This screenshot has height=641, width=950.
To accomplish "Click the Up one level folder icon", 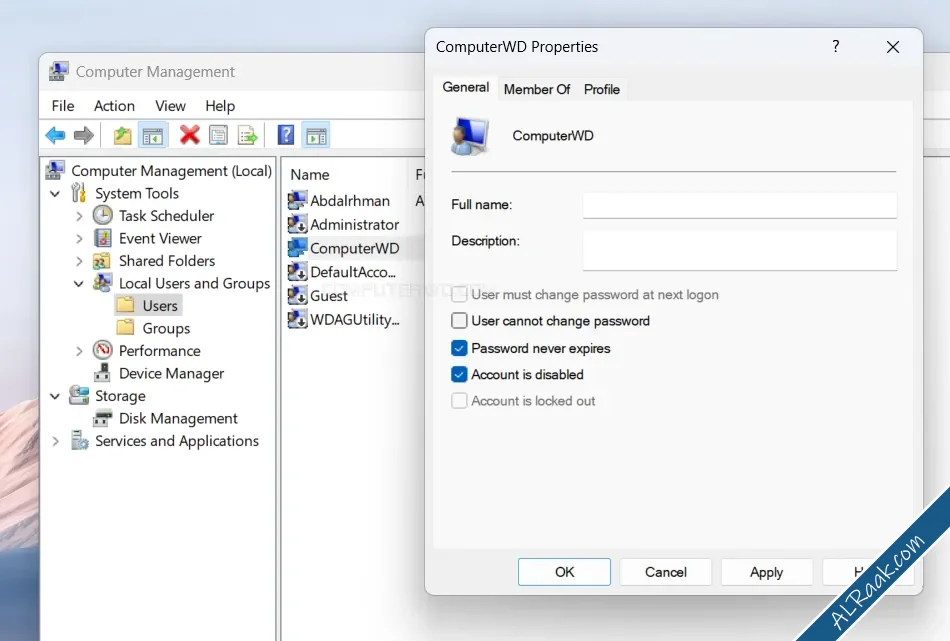I will click(122, 135).
